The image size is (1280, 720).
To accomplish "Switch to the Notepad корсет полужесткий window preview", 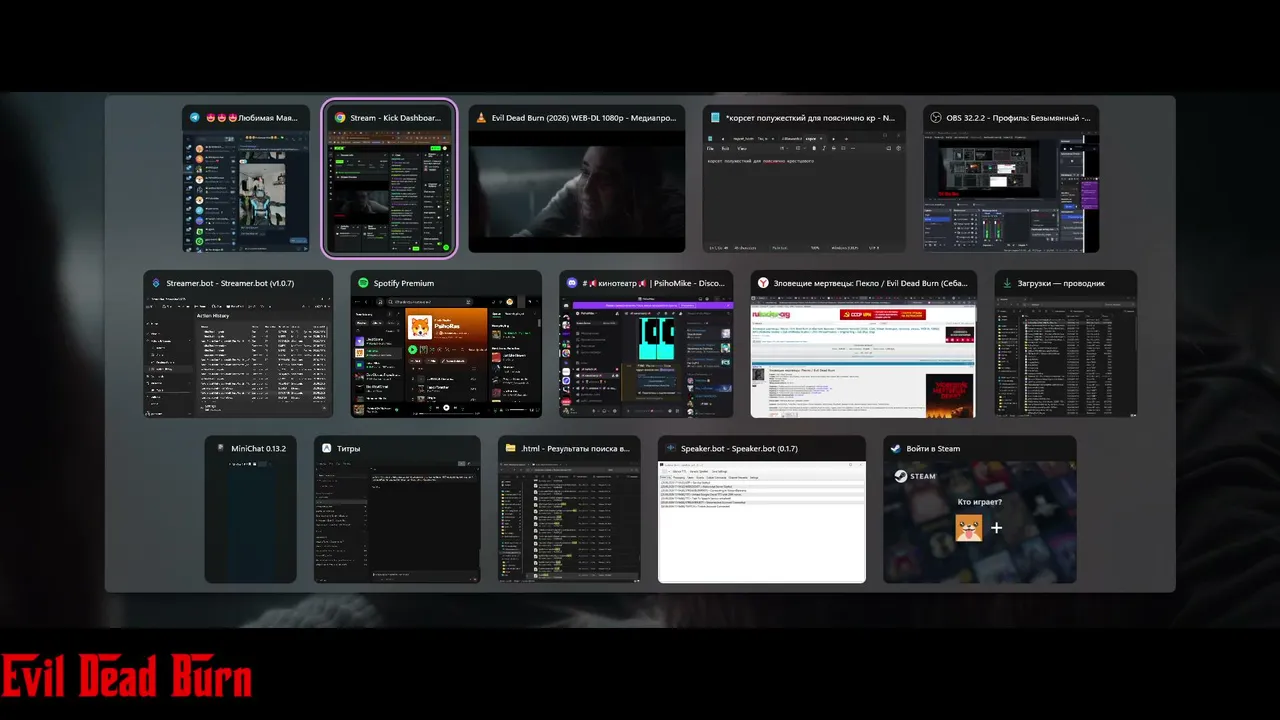I will (804, 193).
